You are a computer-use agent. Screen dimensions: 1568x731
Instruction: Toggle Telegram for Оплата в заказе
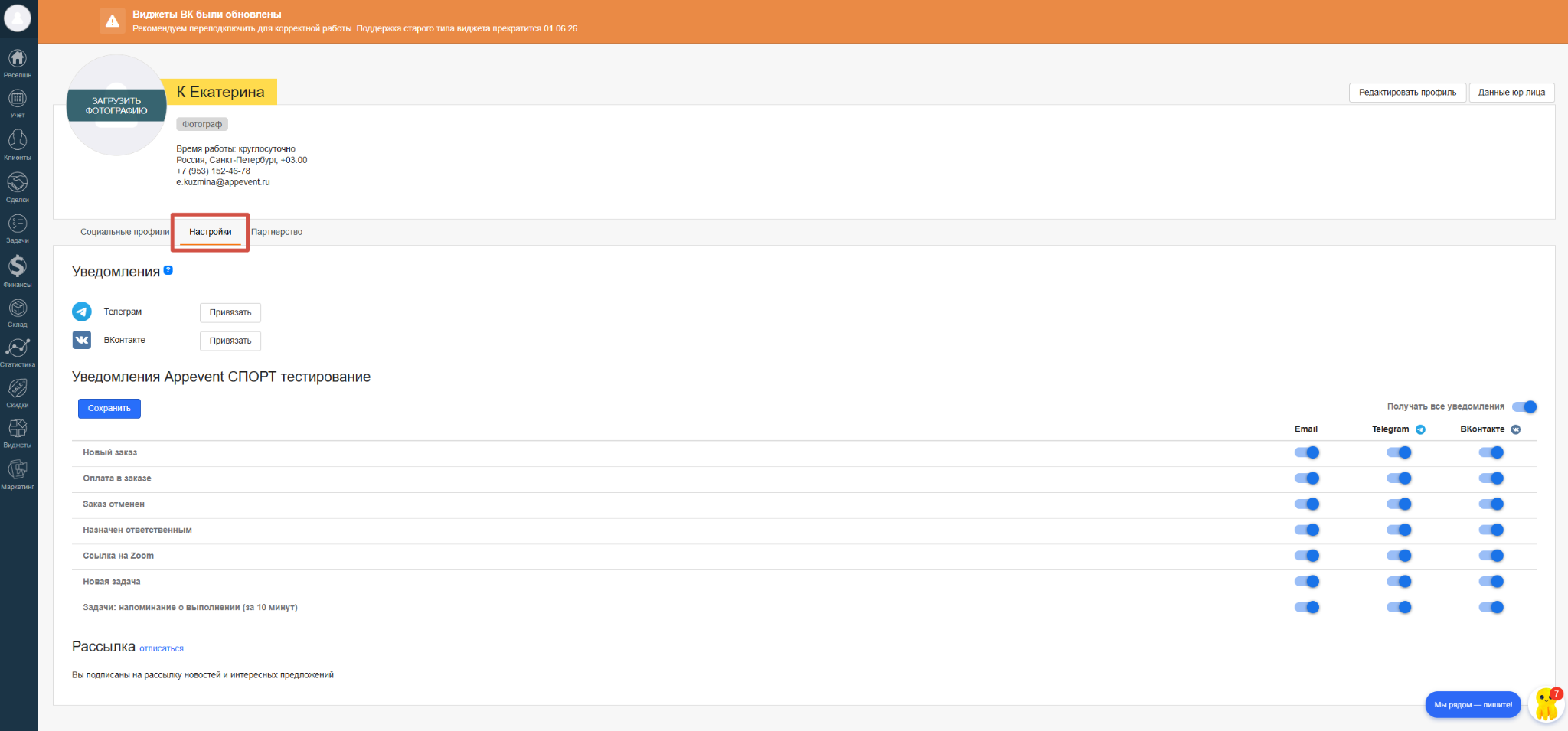coord(1399,478)
